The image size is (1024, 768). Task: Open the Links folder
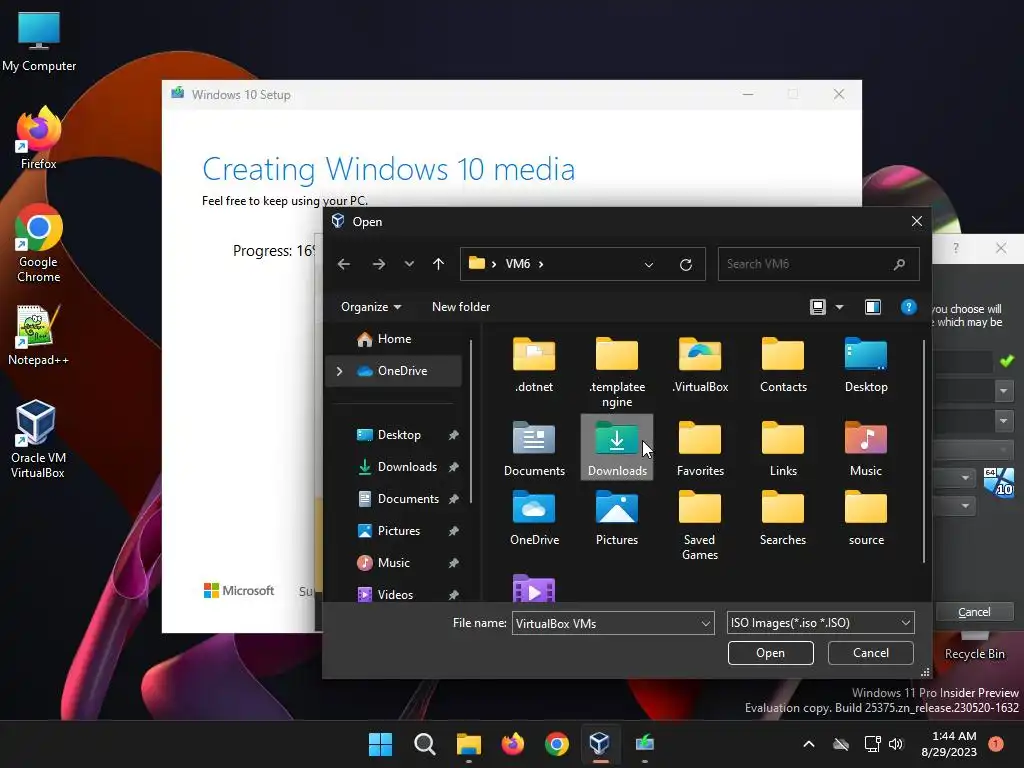point(783,448)
